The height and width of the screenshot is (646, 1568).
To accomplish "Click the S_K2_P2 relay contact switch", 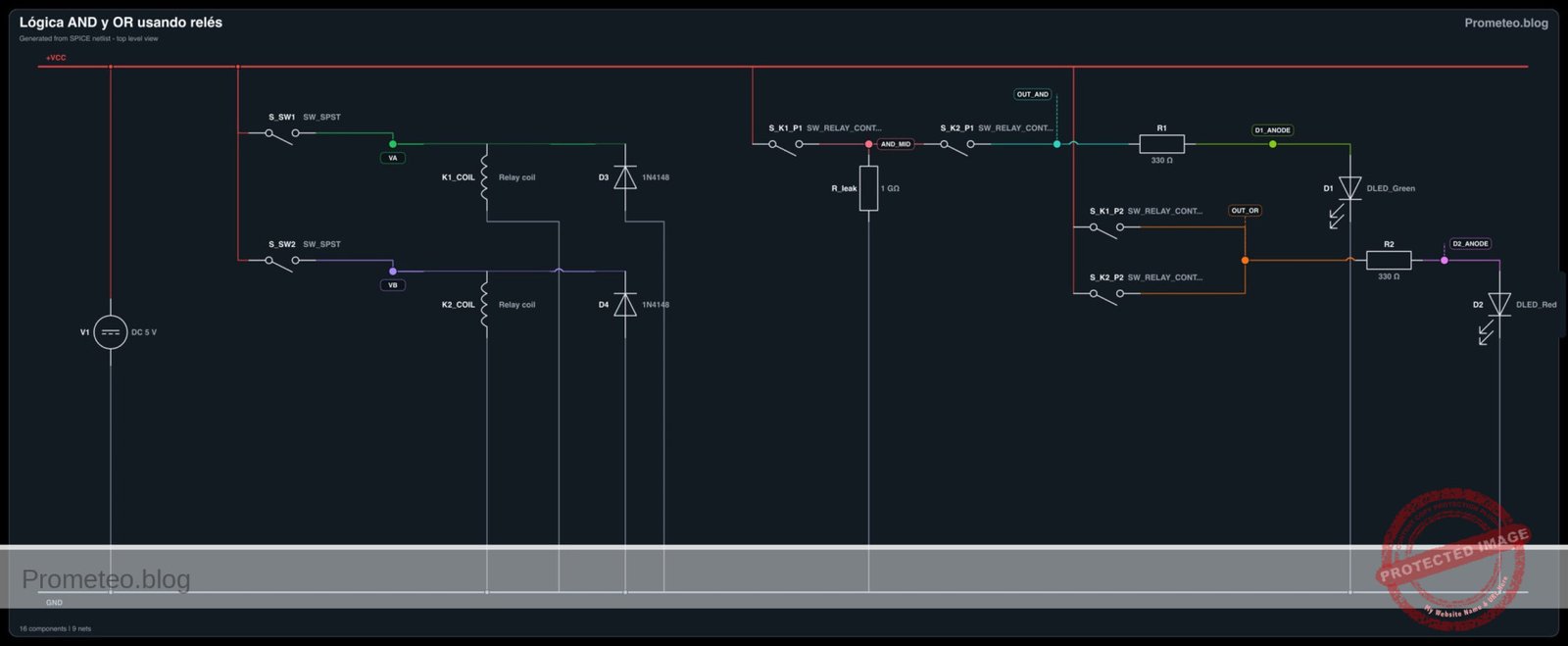I will click(1106, 296).
